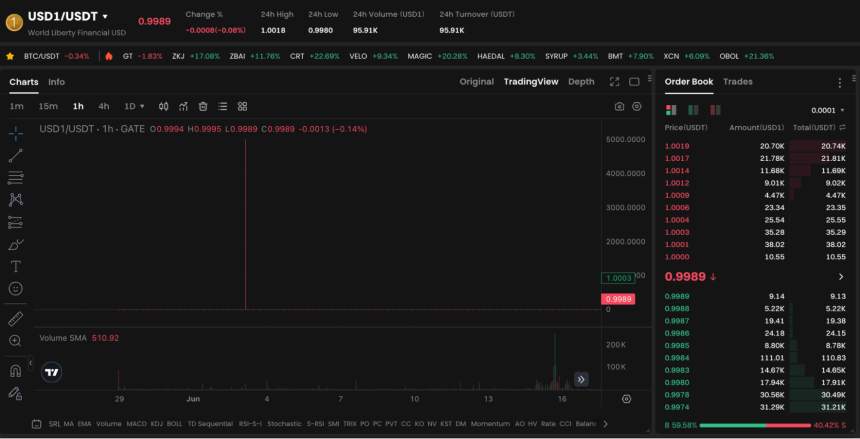Collapse the left drawing toolbar
This screenshot has height=439, width=860.
coord(31,363)
